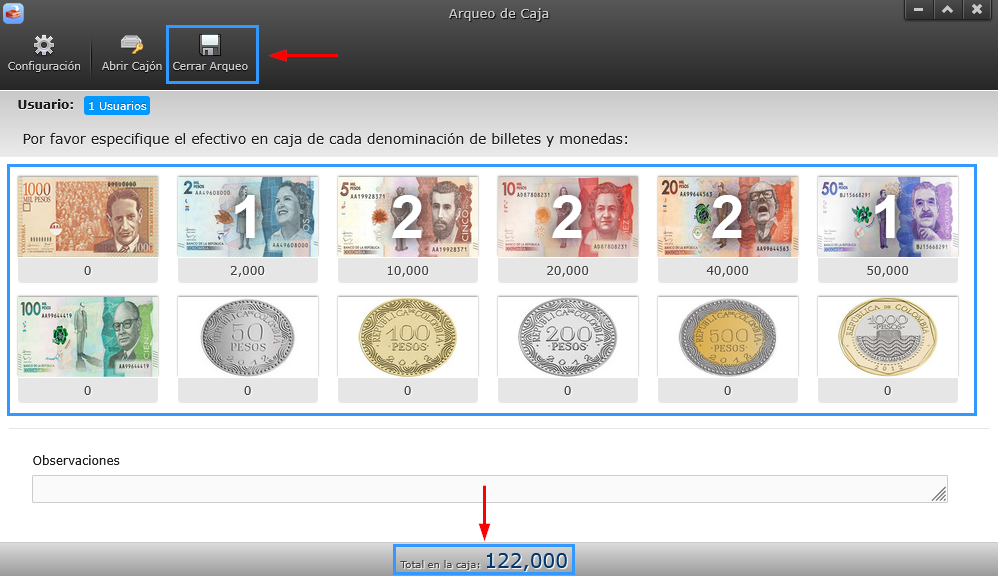The height and width of the screenshot is (576, 998).
Task: Edit amount field under 200 pesos coin
Action: [568, 390]
